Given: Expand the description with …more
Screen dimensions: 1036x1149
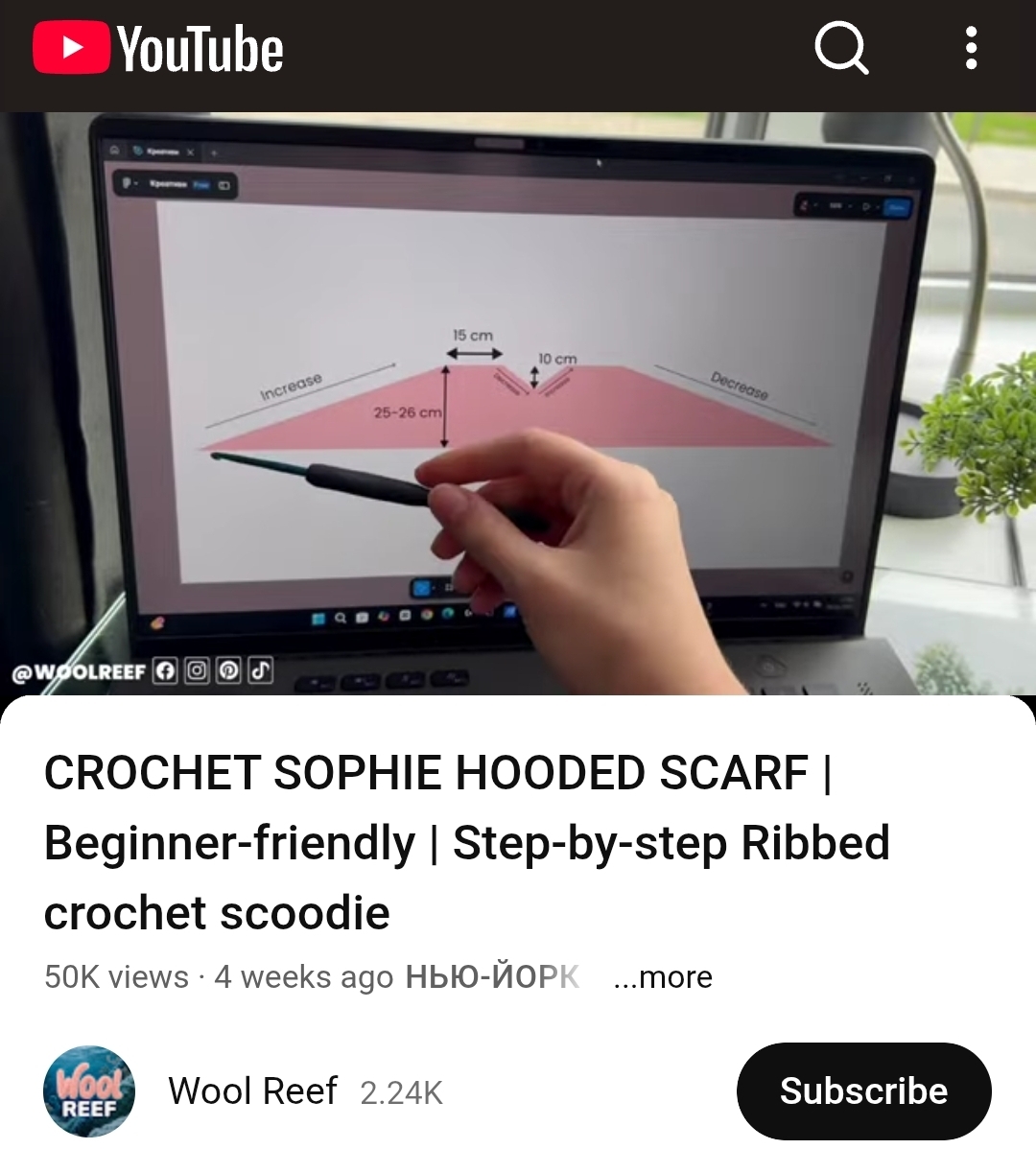Looking at the screenshot, I should [x=663, y=976].
